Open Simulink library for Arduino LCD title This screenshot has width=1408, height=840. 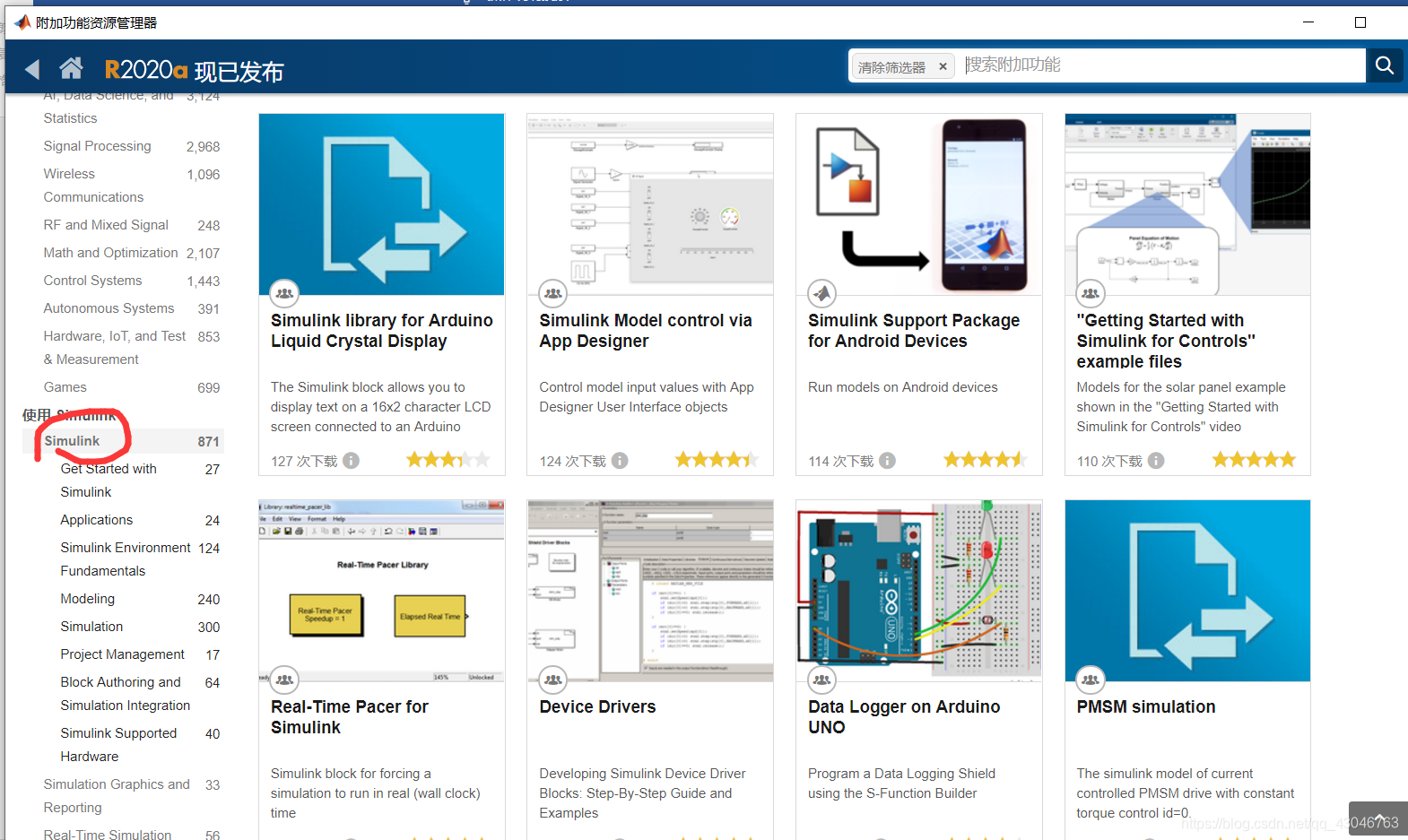click(x=382, y=331)
